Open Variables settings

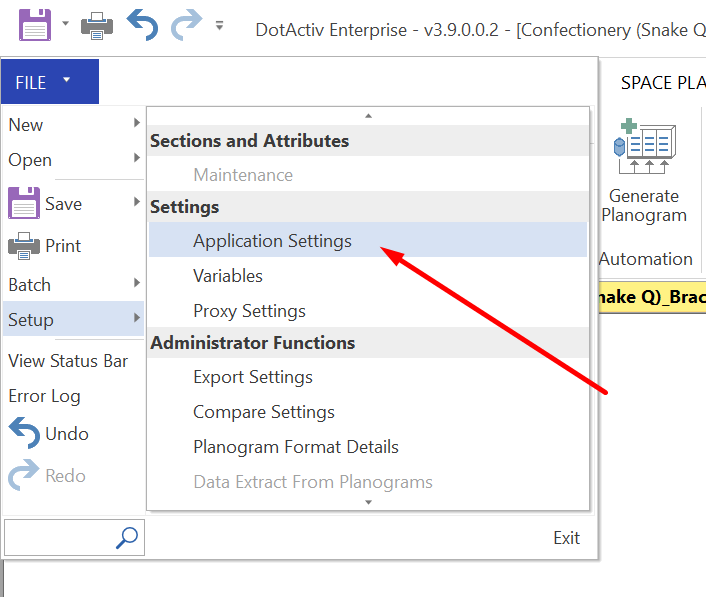[368, 276]
